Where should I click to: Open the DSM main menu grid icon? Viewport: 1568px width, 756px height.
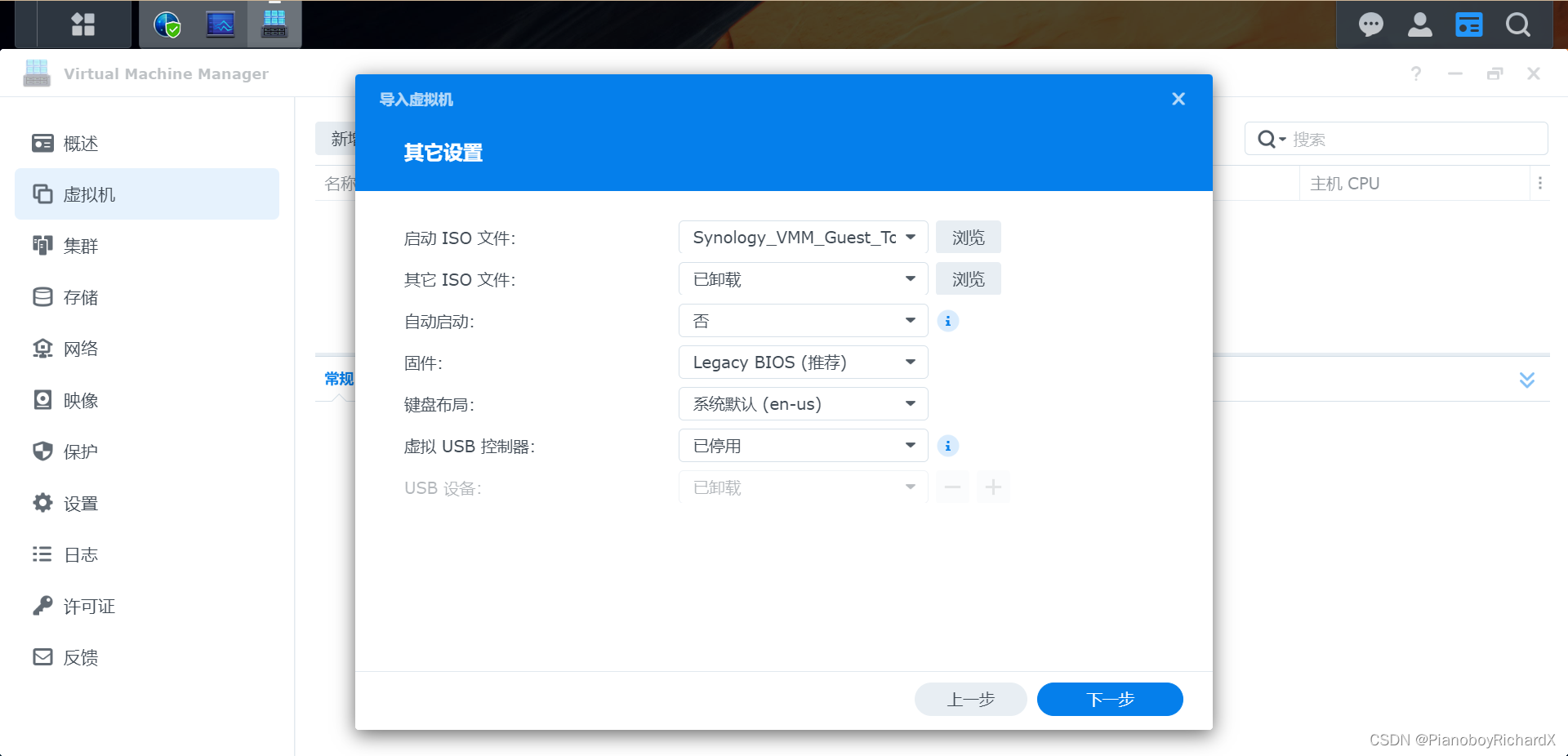(83, 24)
